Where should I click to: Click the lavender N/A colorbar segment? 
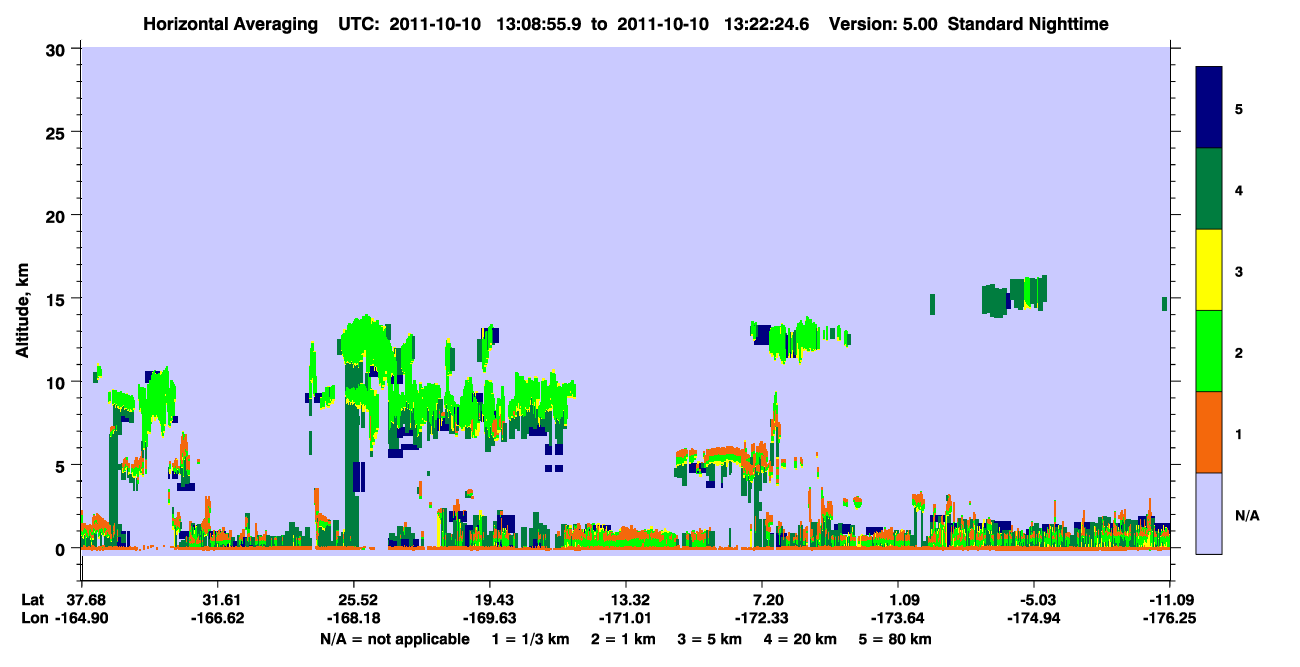(1209, 512)
